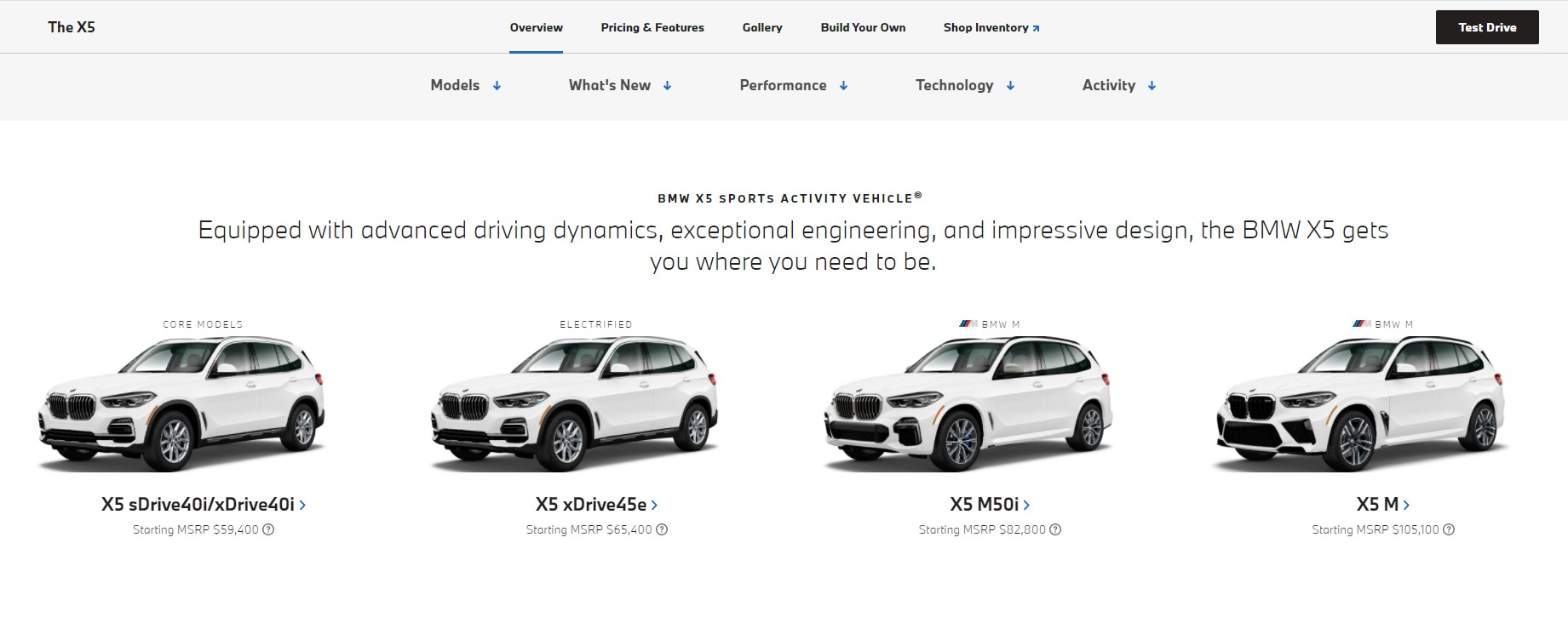Select the X5 M50i car image
Viewport: 1568px width, 629px height.
968,403
